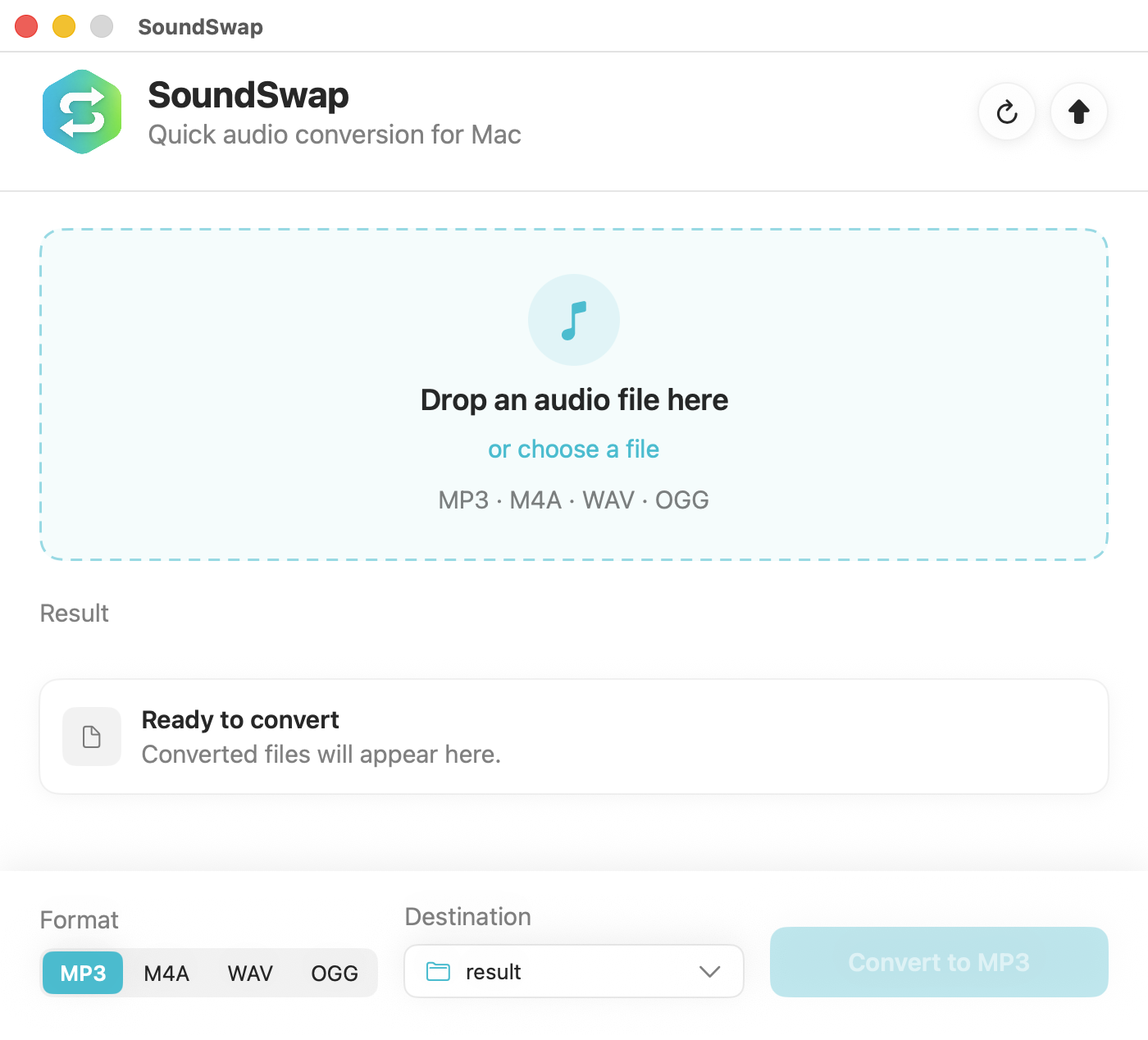
Task: Switch format to OGG
Action: 335,973
